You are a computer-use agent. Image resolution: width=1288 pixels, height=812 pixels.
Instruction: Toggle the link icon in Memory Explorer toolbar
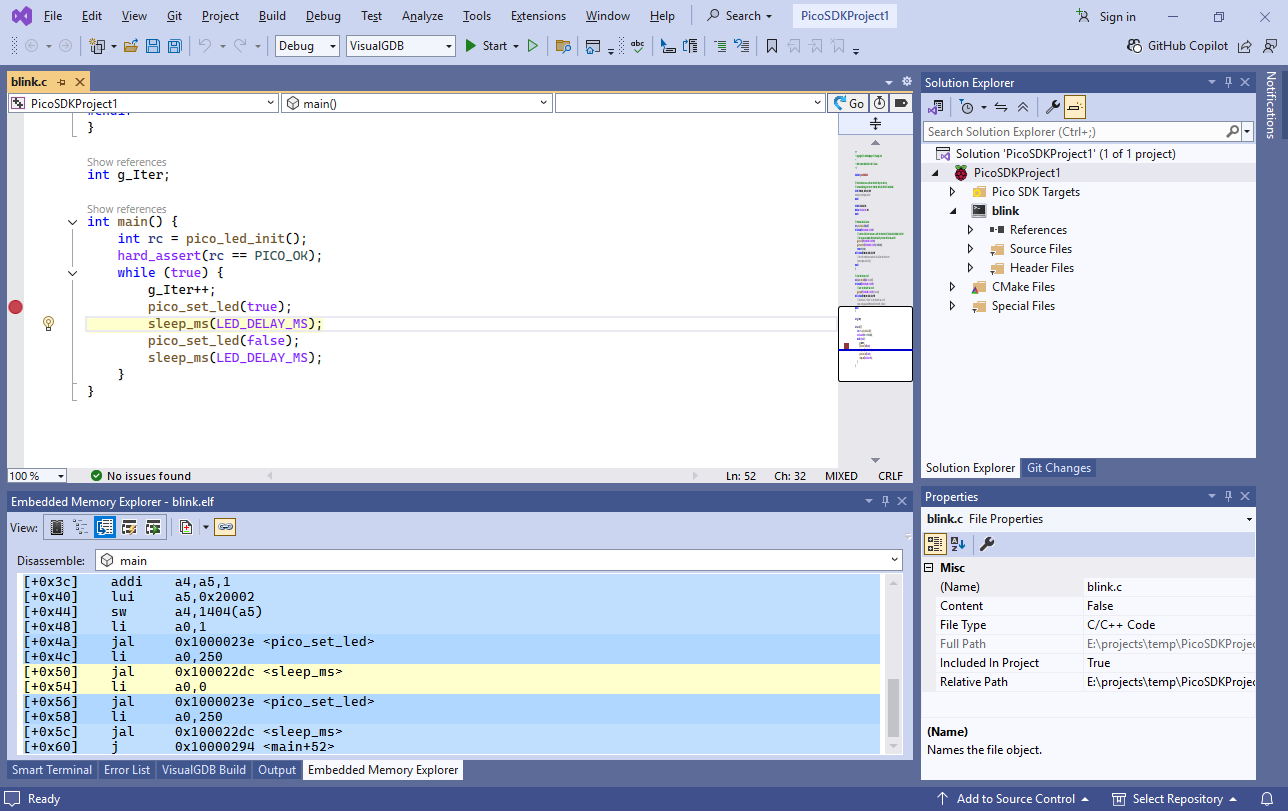pos(225,527)
